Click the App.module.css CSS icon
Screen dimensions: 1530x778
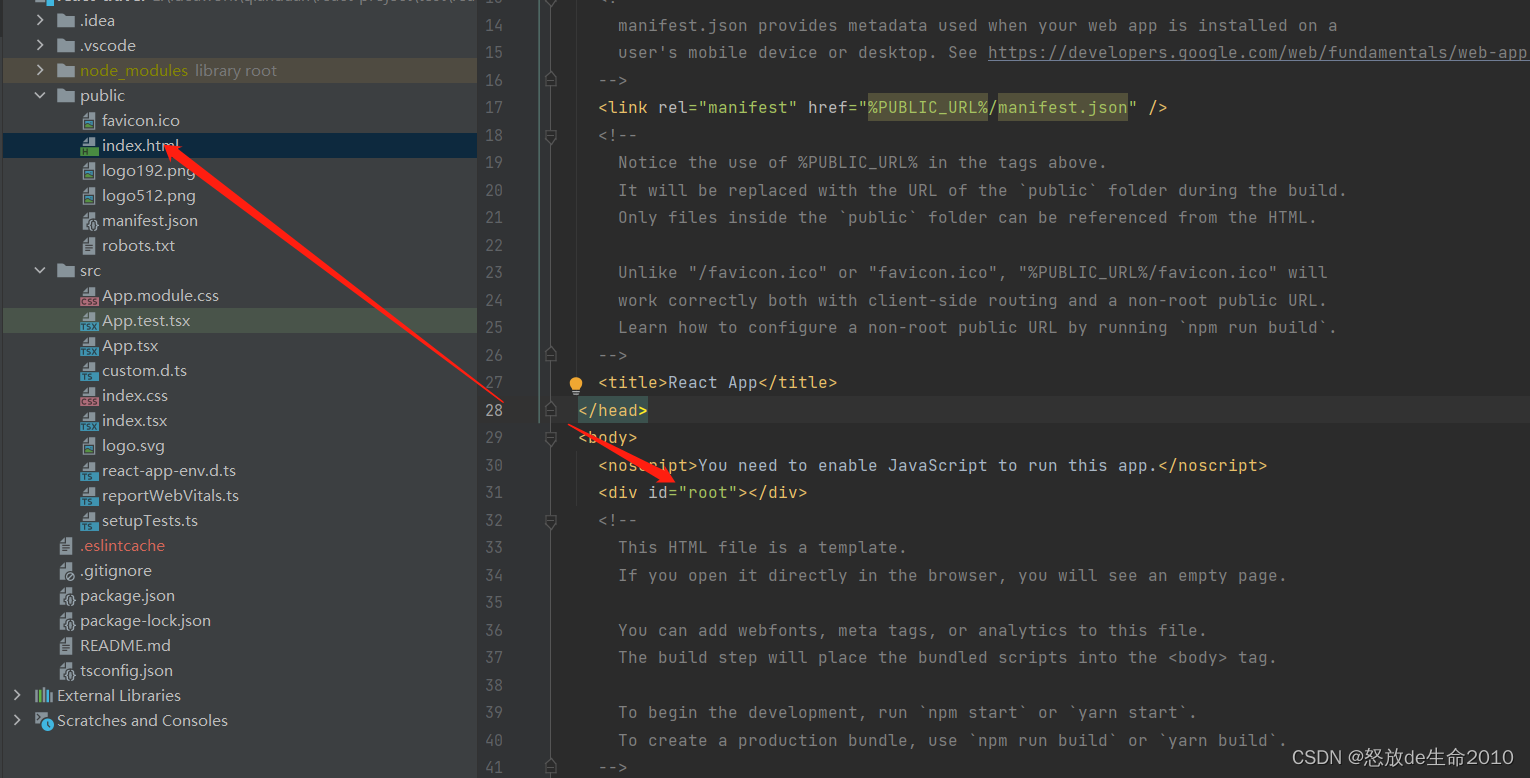89,296
